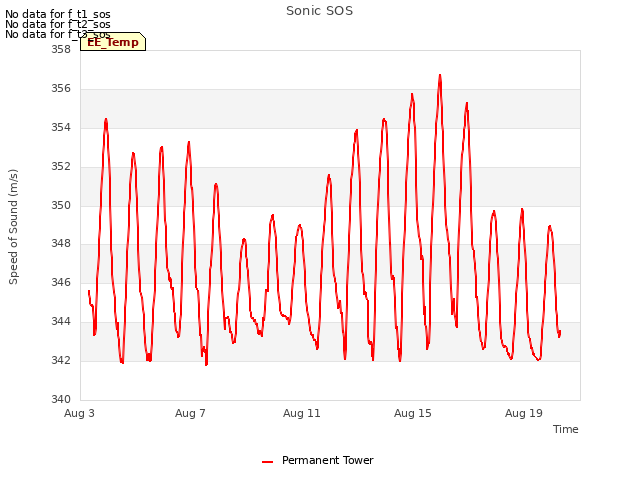Click the Aug 7 x-axis tick label
This screenshot has width=640, height=480.
[x=190, y=413]
